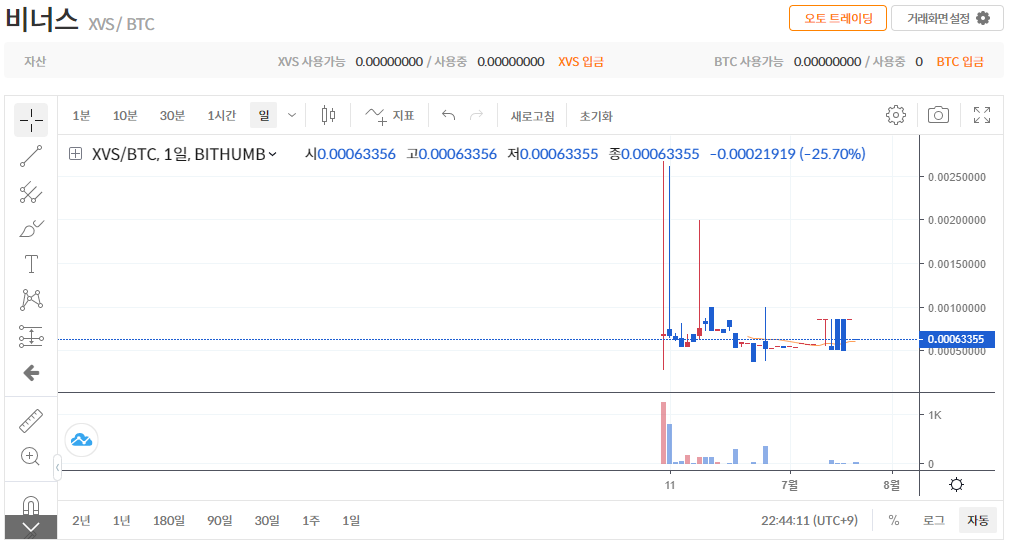This screenshot has width=1010, height=543.
Task: Take a chart snapshot with camera icon
Action: (938, 115)
